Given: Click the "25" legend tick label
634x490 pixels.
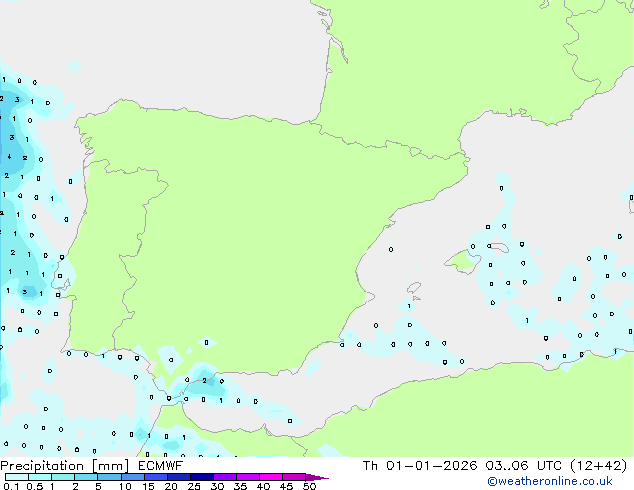Looking at the screenshot, I should (194, 486).
